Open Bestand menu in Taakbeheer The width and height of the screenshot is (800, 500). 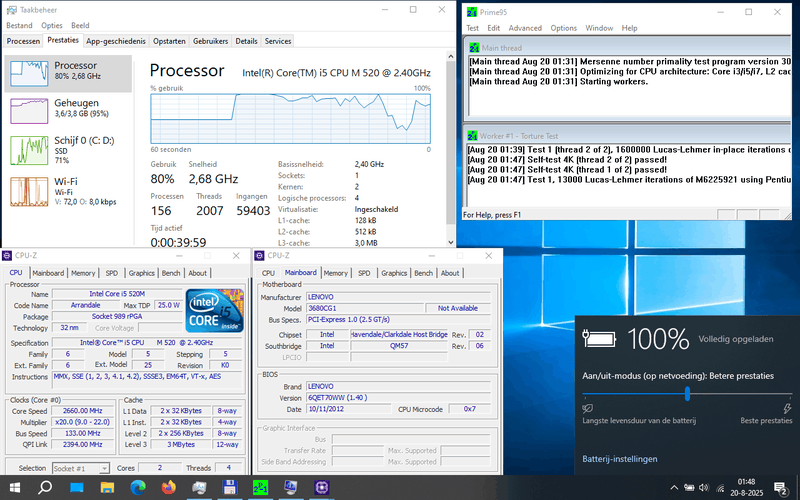[x=19, y=25]
